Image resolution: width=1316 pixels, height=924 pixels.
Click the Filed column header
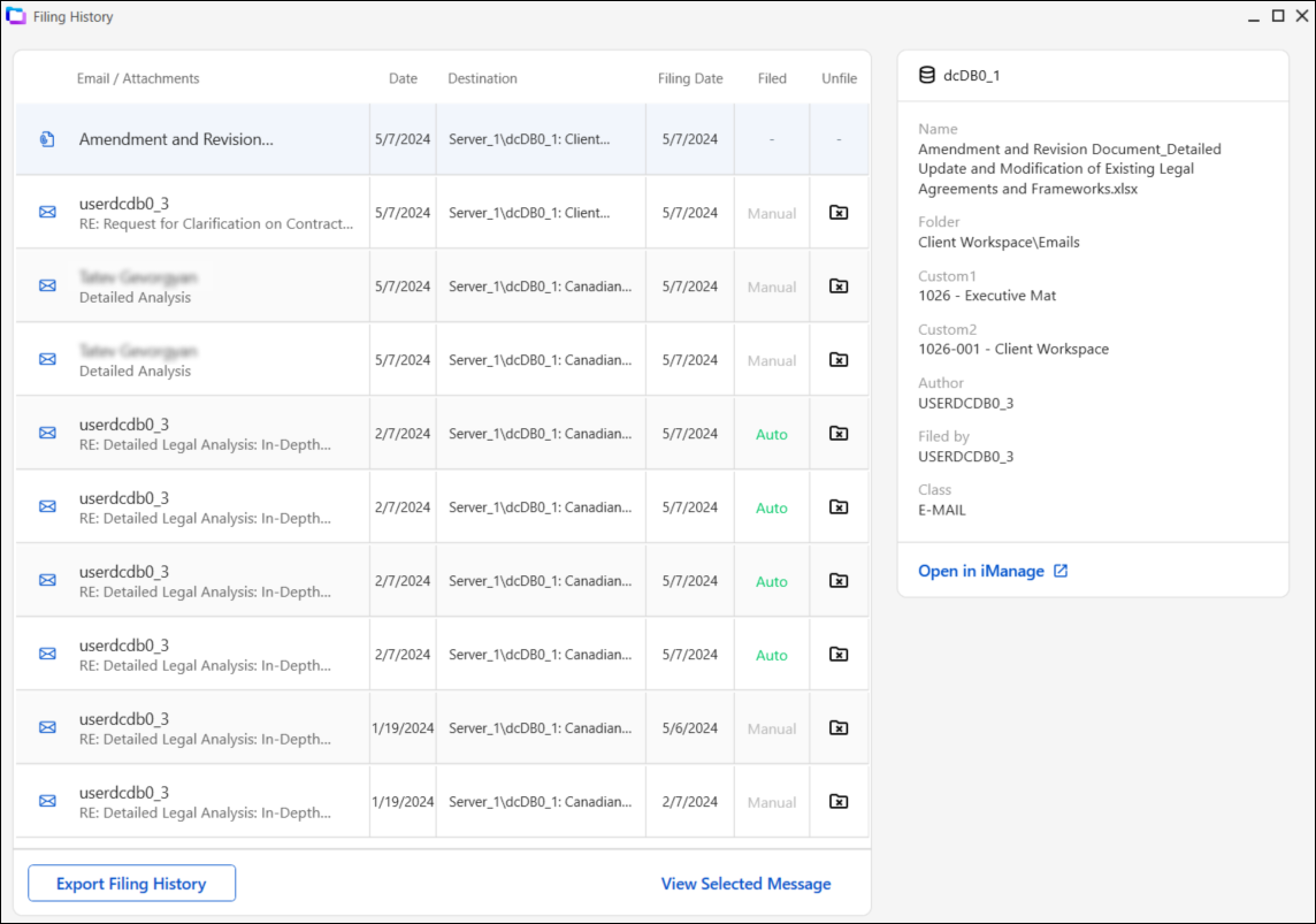tap(772, 78)
